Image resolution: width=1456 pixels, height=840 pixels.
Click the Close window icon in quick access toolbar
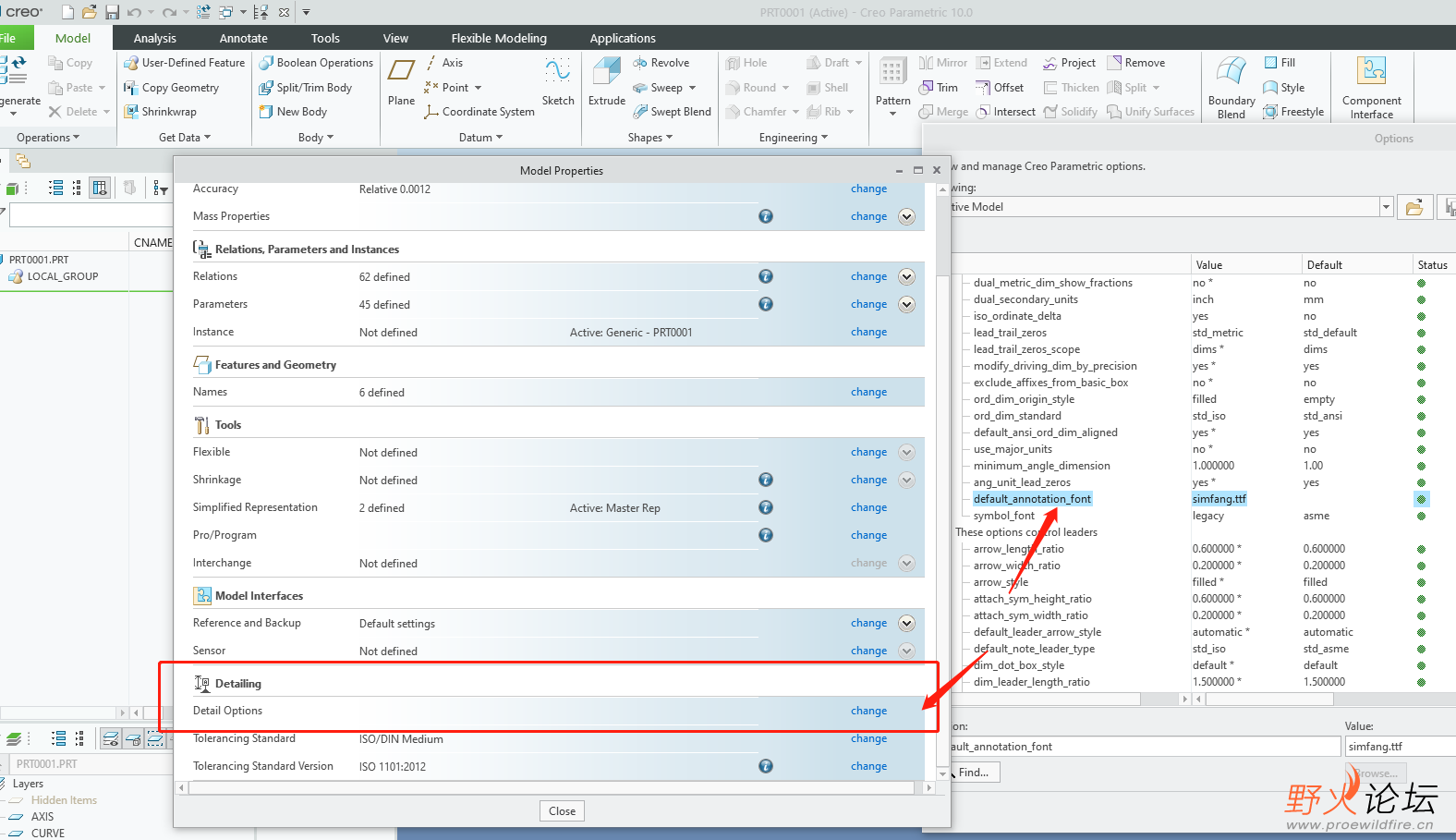(x=284, y=12)
